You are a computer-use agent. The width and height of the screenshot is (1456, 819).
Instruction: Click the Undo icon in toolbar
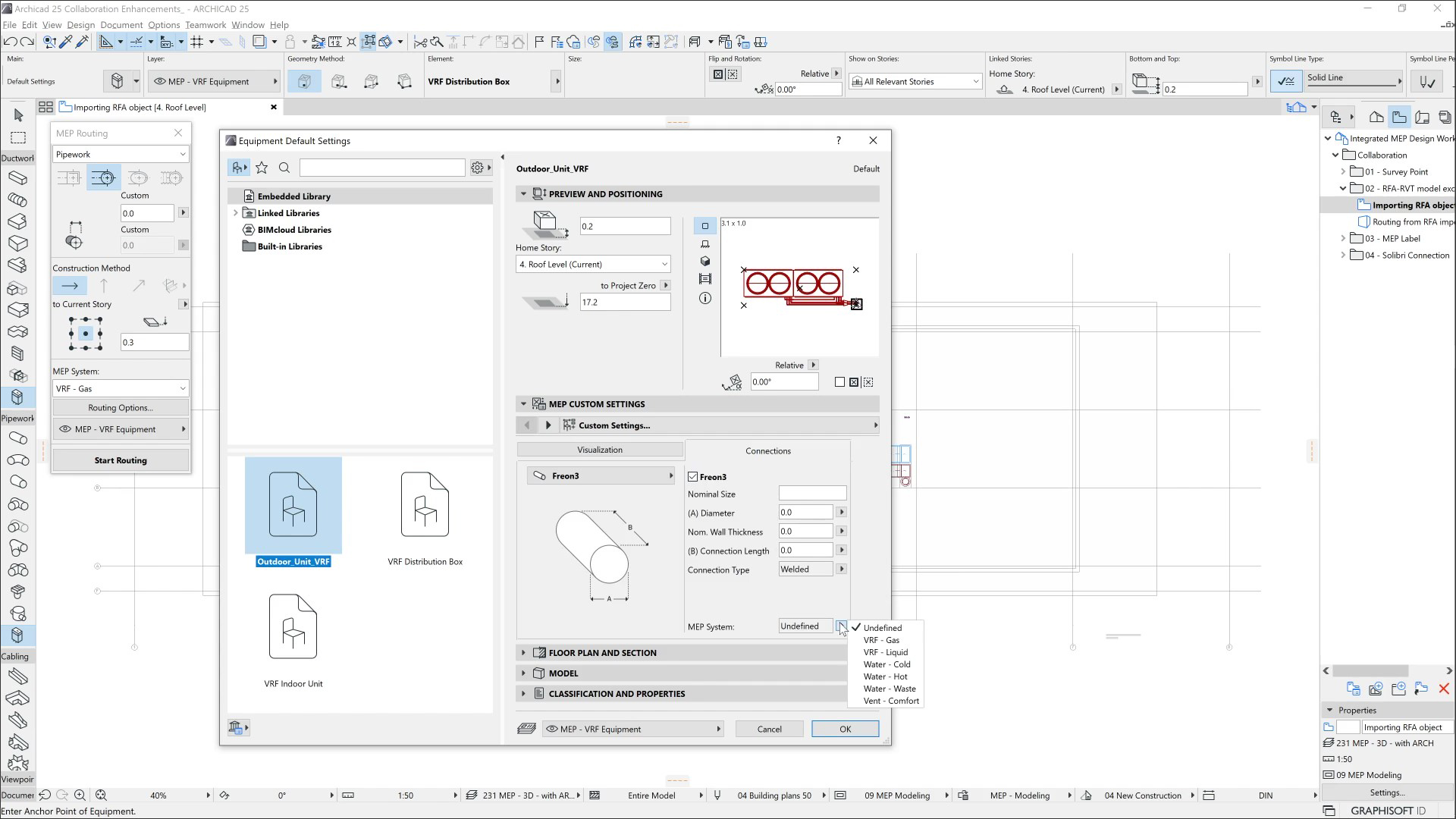click(x=10, y=42)
